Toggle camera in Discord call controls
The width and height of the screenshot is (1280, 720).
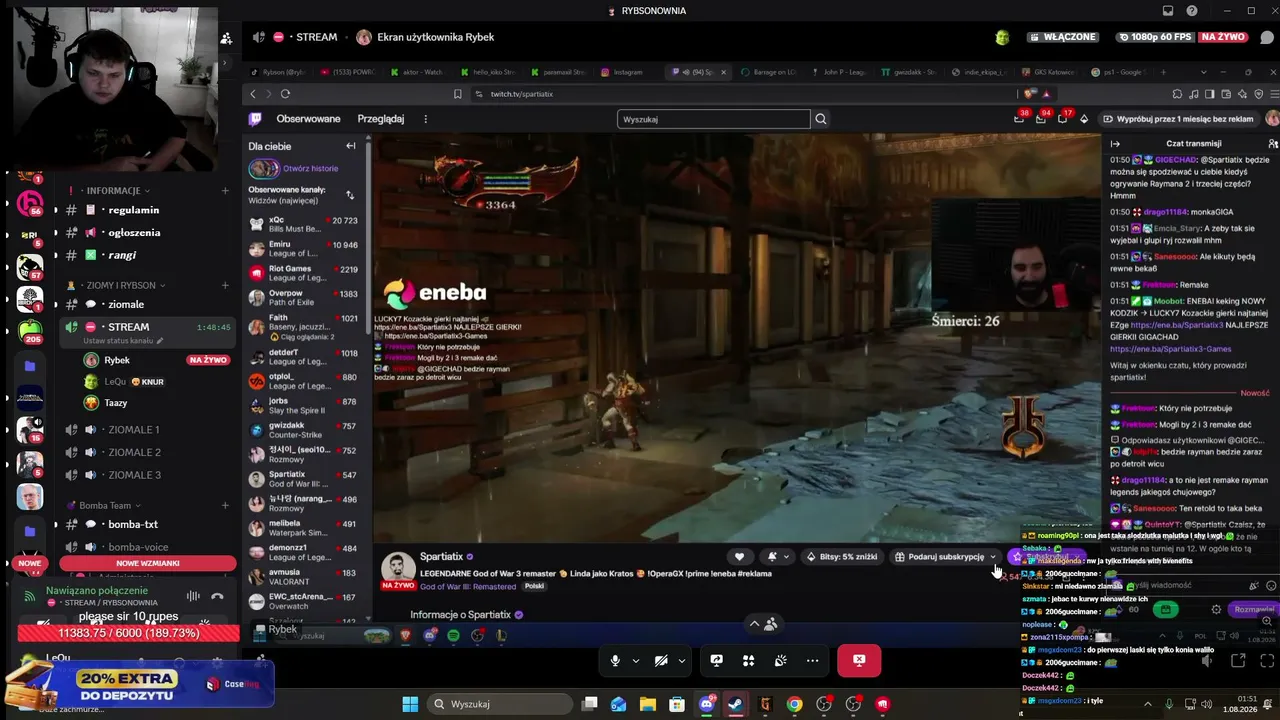[x=661, y=660]
